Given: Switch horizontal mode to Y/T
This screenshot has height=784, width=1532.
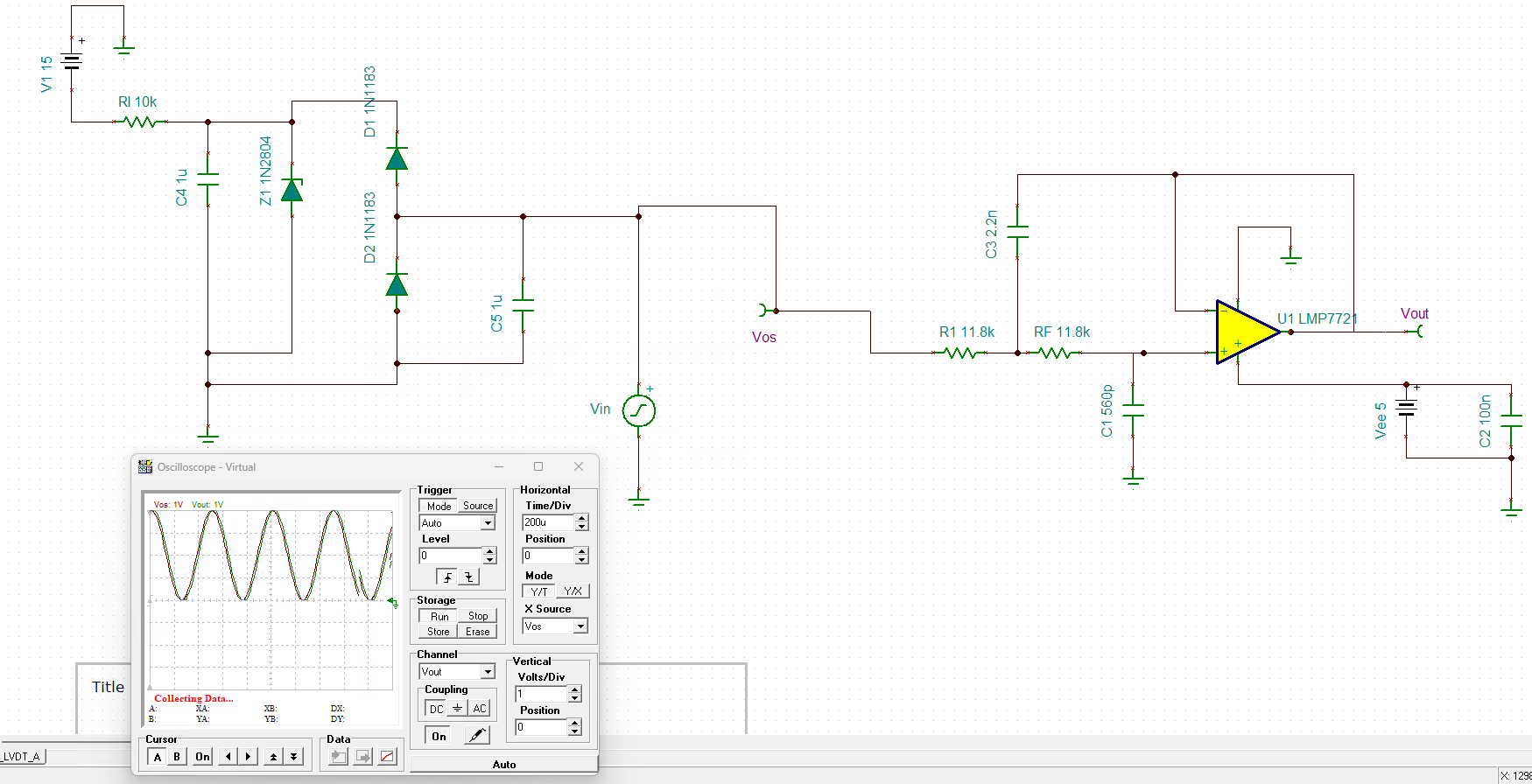Looking at the screenshot, I should tap(539, 591).
